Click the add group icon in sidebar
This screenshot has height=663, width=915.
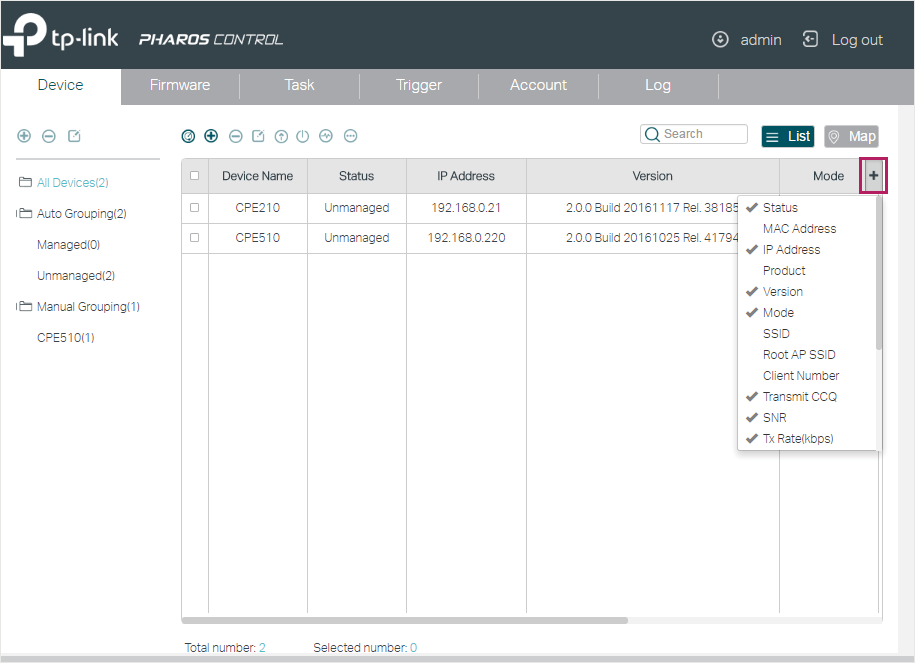pyautogui.click(x=24, y=136)
